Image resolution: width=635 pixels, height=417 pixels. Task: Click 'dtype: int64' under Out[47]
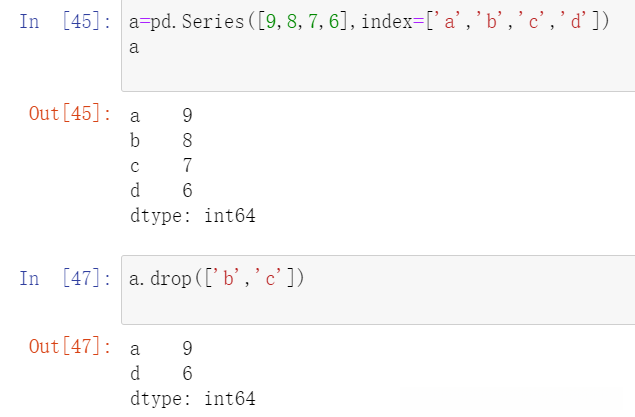(193, 399)
